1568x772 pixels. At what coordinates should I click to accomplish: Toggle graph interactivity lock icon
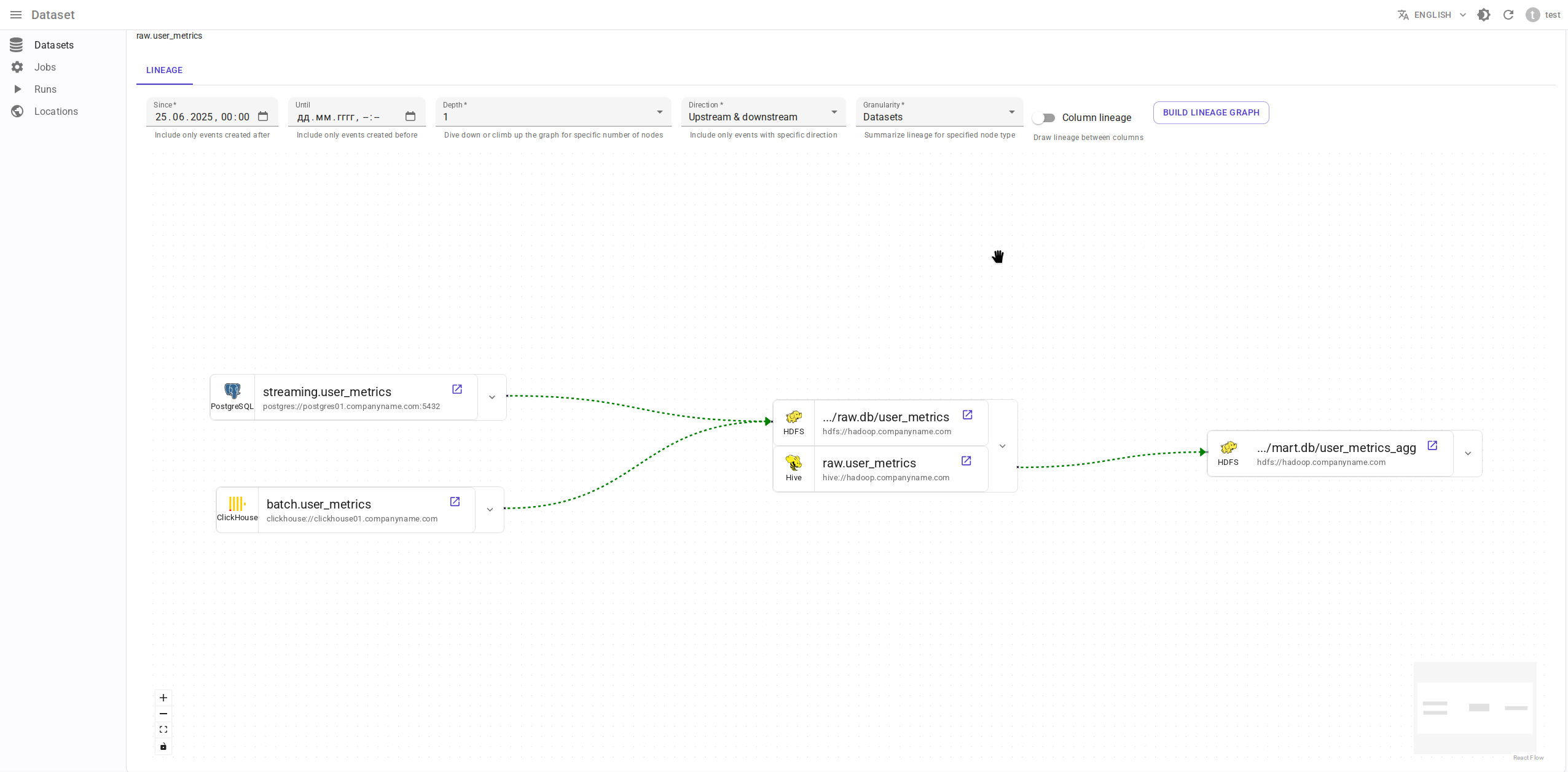click(163, 746)
